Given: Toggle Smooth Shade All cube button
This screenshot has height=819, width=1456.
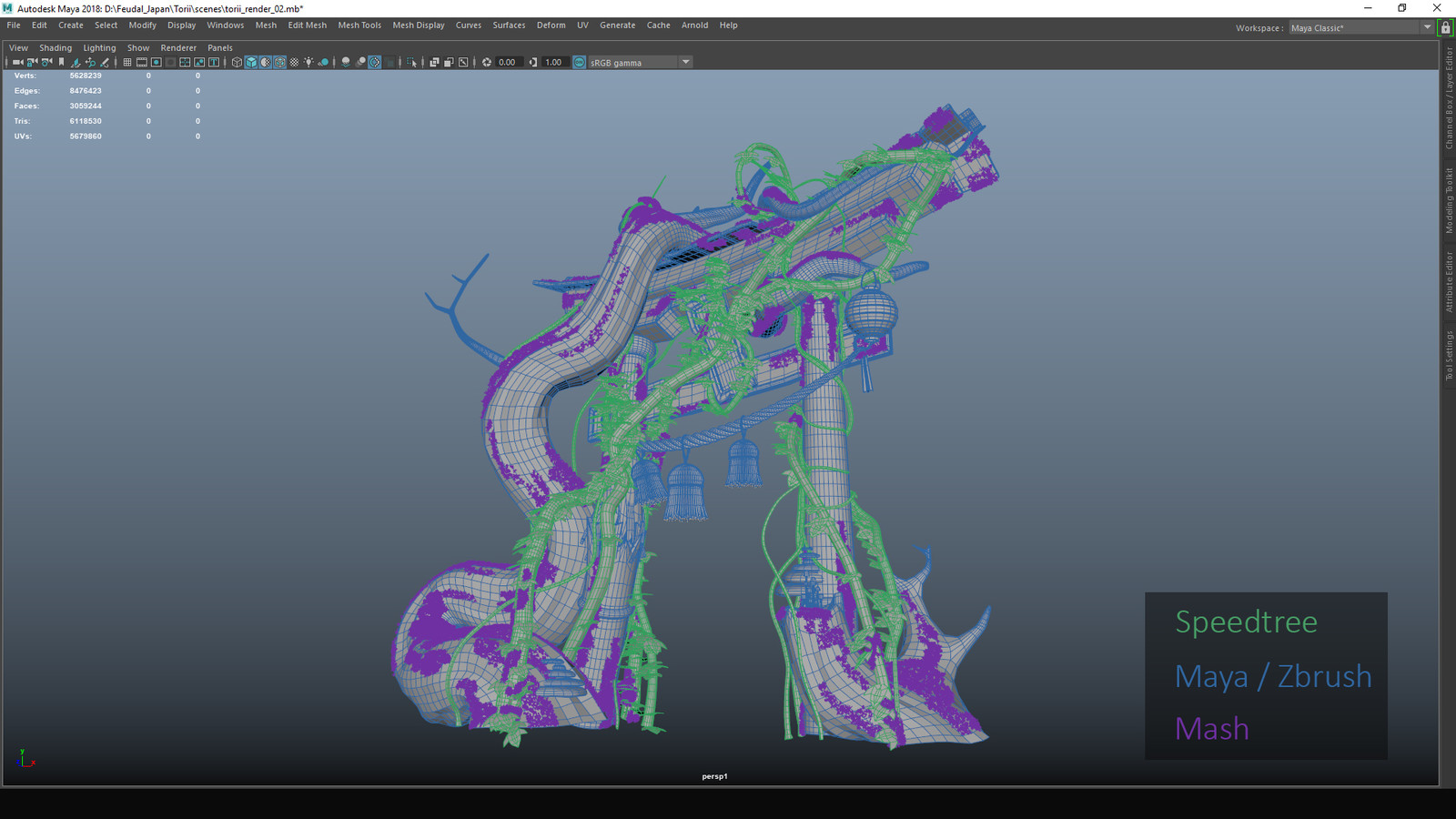Looking at the screenshot, I should click(251, 62).
